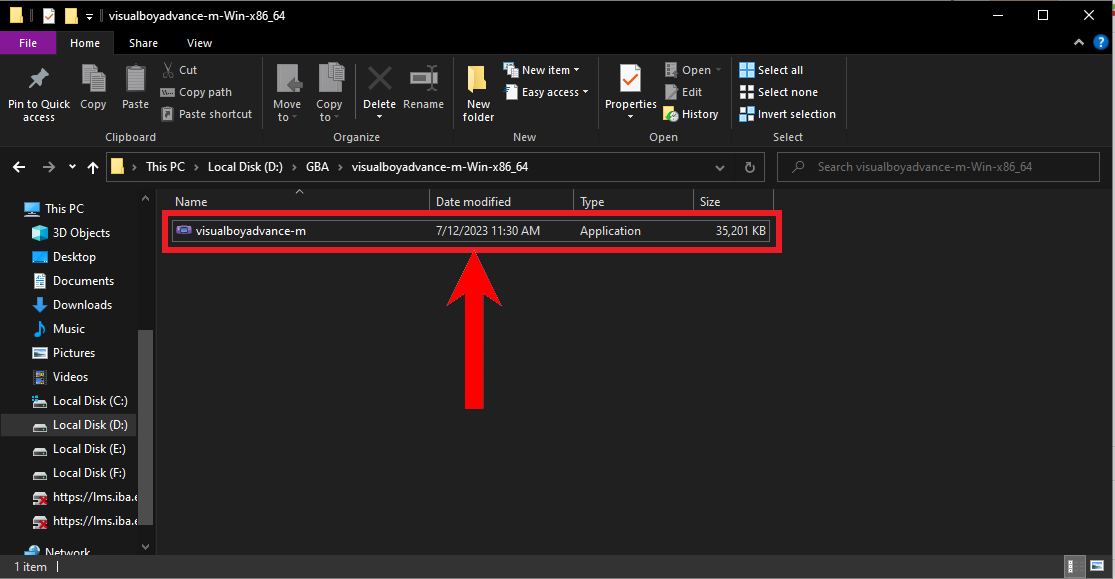Expand address bar history dropdown
This screenshot has height=579, width=1115.
coord(720,168)
